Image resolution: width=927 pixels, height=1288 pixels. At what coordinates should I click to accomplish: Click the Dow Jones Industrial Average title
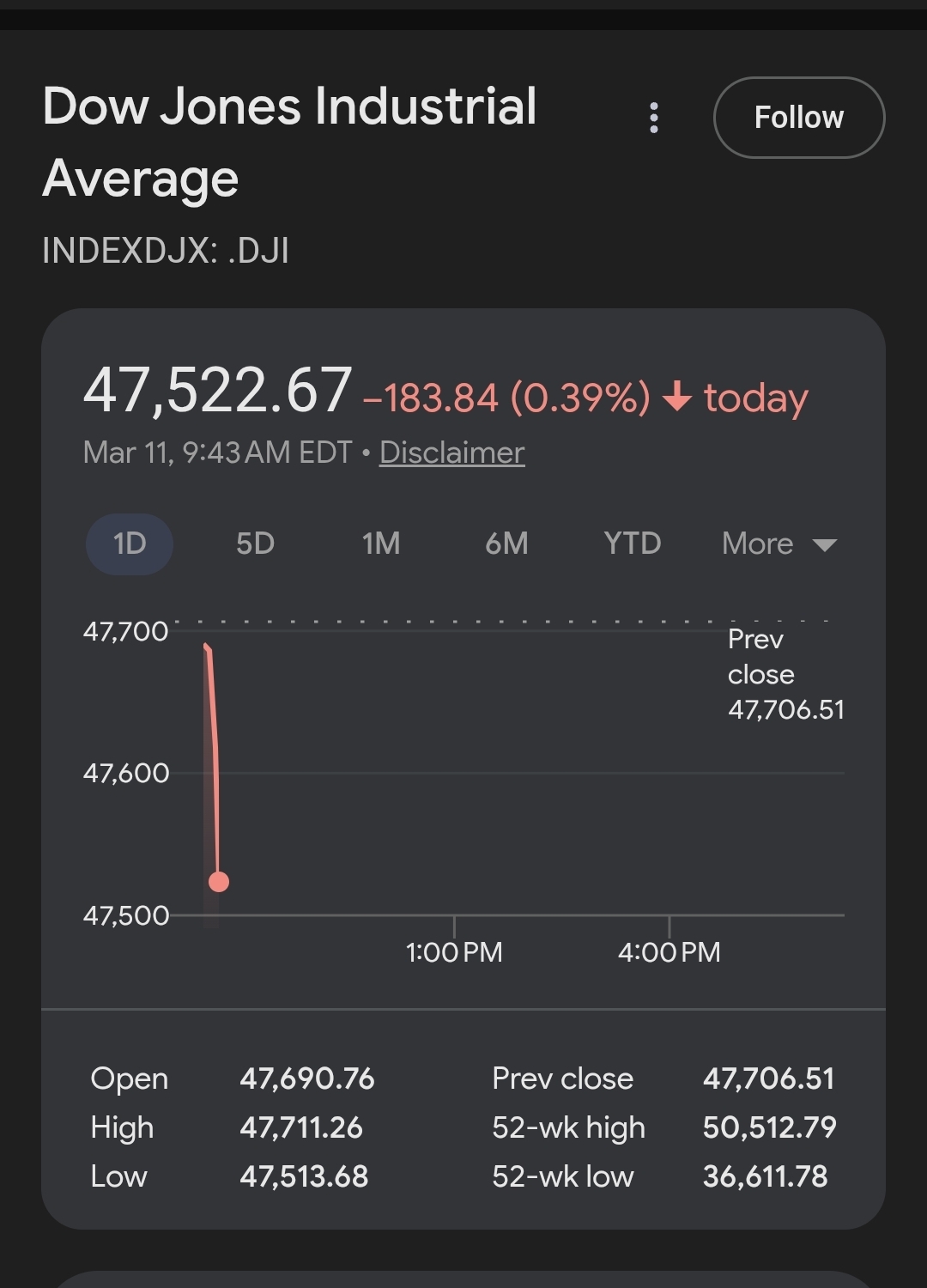click(289, 142)
